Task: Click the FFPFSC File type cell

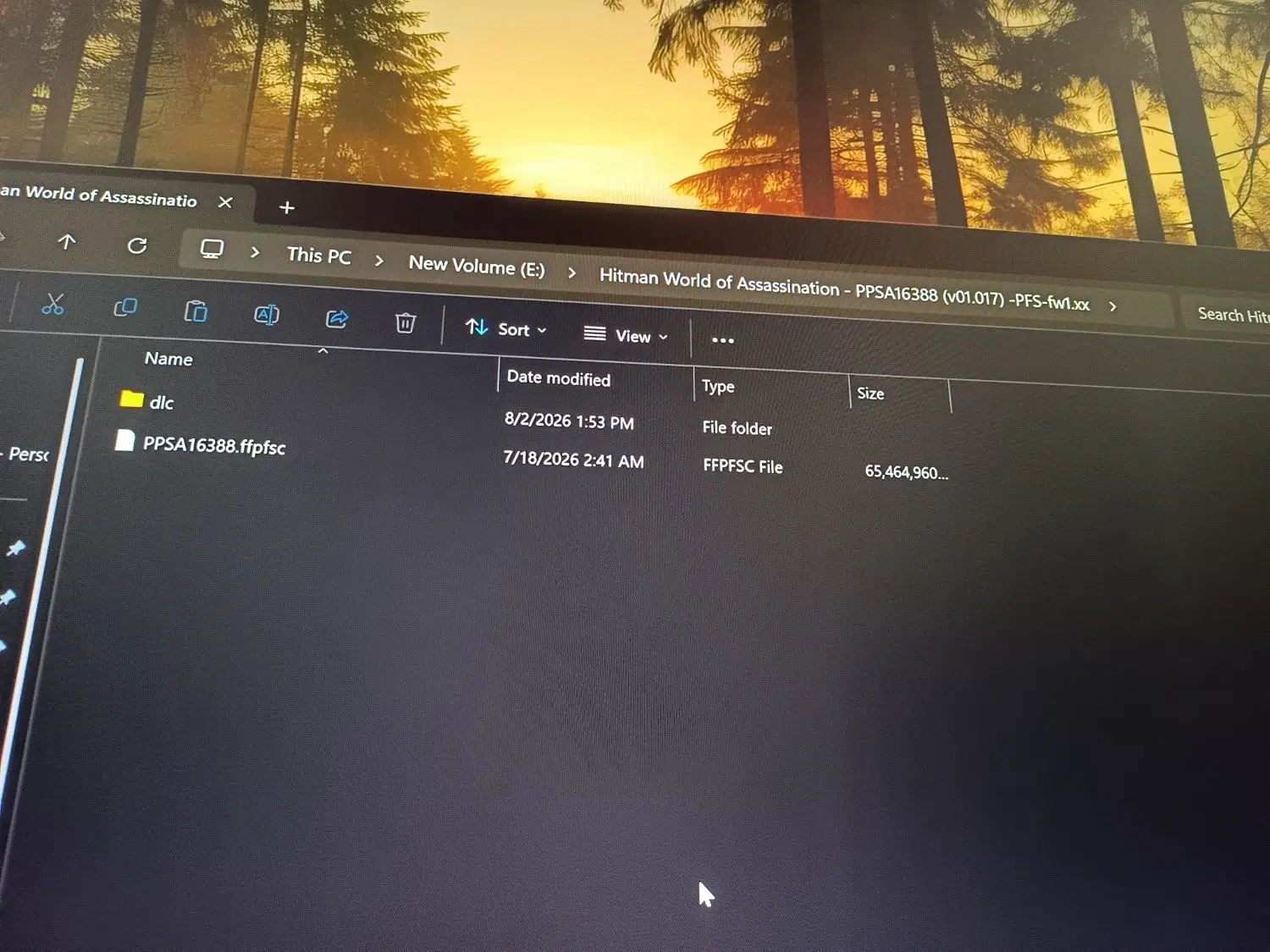Action: [x=743, y=466]
